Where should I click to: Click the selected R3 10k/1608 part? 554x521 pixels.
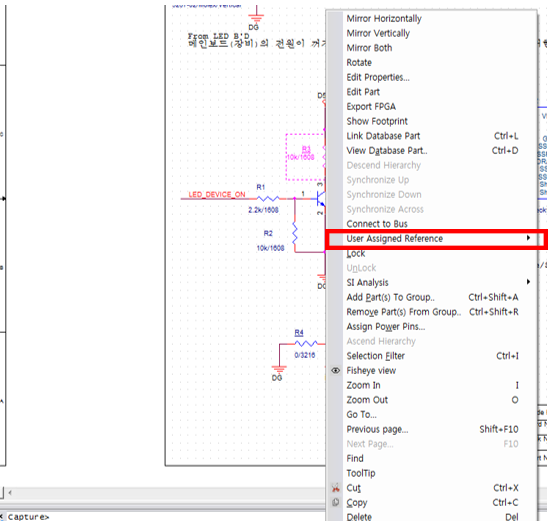(x=305, y=157)
